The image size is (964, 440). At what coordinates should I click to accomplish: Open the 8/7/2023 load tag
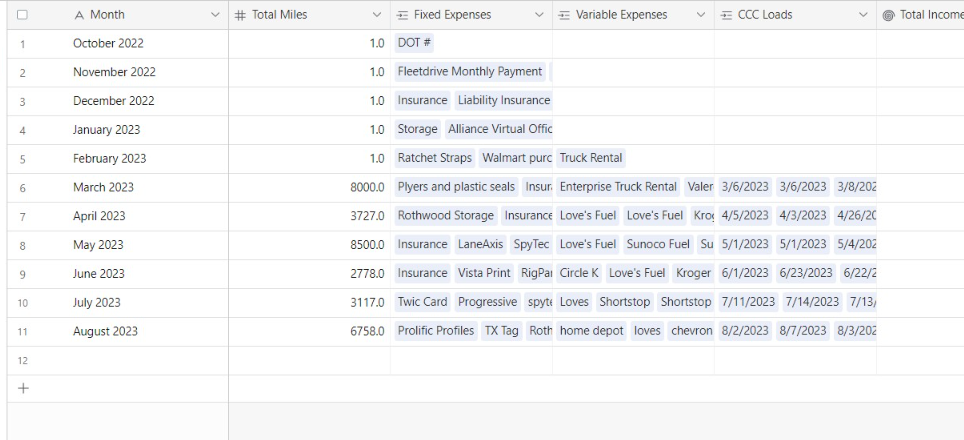(x=803, y=331)
